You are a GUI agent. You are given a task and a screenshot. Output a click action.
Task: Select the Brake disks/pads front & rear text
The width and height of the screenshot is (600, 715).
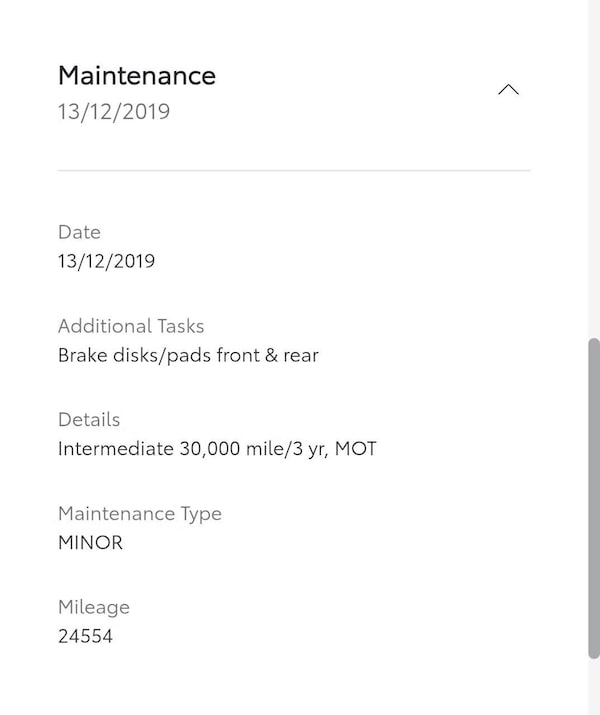click(x=188, y=355)
